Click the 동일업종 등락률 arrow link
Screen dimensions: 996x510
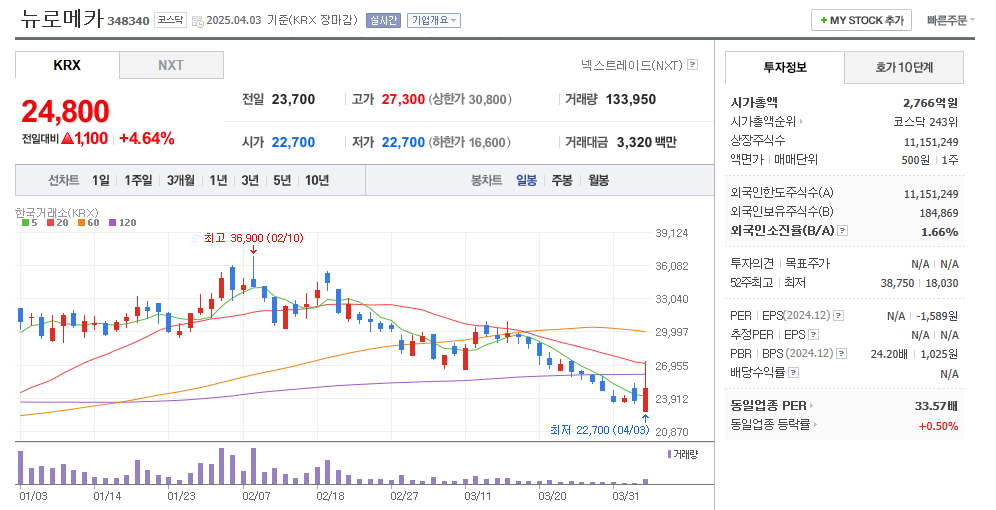click(815, 425)
